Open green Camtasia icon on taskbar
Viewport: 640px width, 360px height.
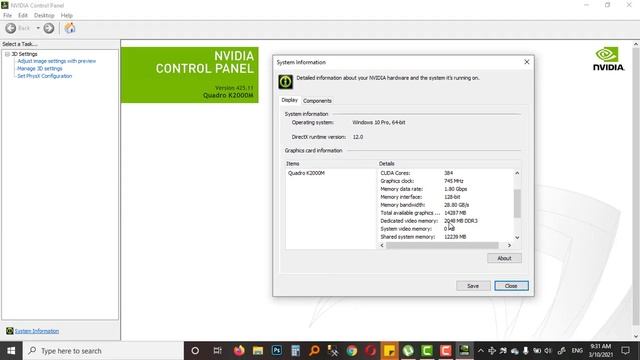pos(427,351)
